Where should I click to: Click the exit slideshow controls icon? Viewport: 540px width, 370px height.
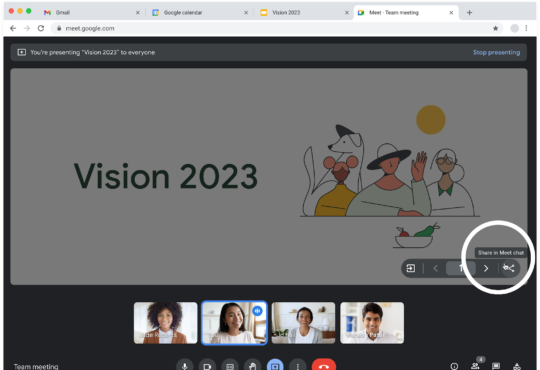click(411, 268)
